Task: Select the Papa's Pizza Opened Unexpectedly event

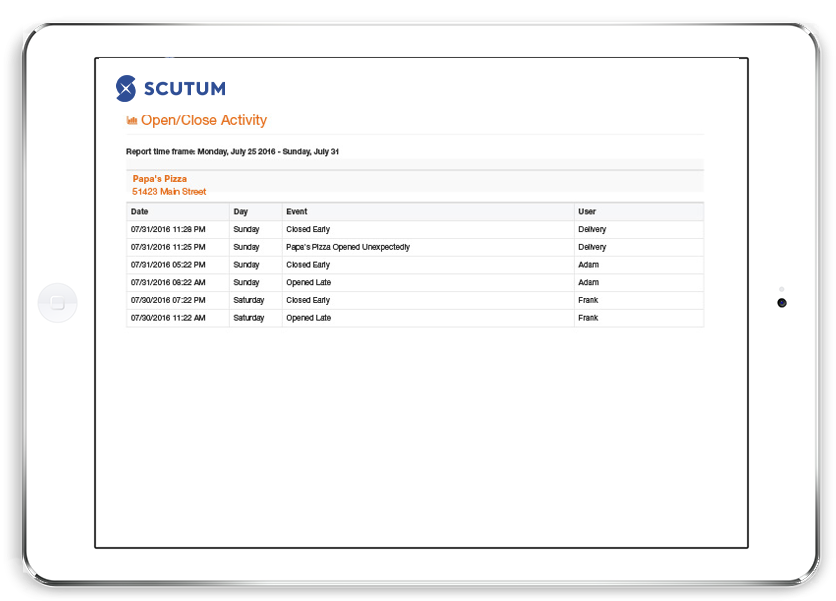Action: pyautogui.click(x=347, y=247)
